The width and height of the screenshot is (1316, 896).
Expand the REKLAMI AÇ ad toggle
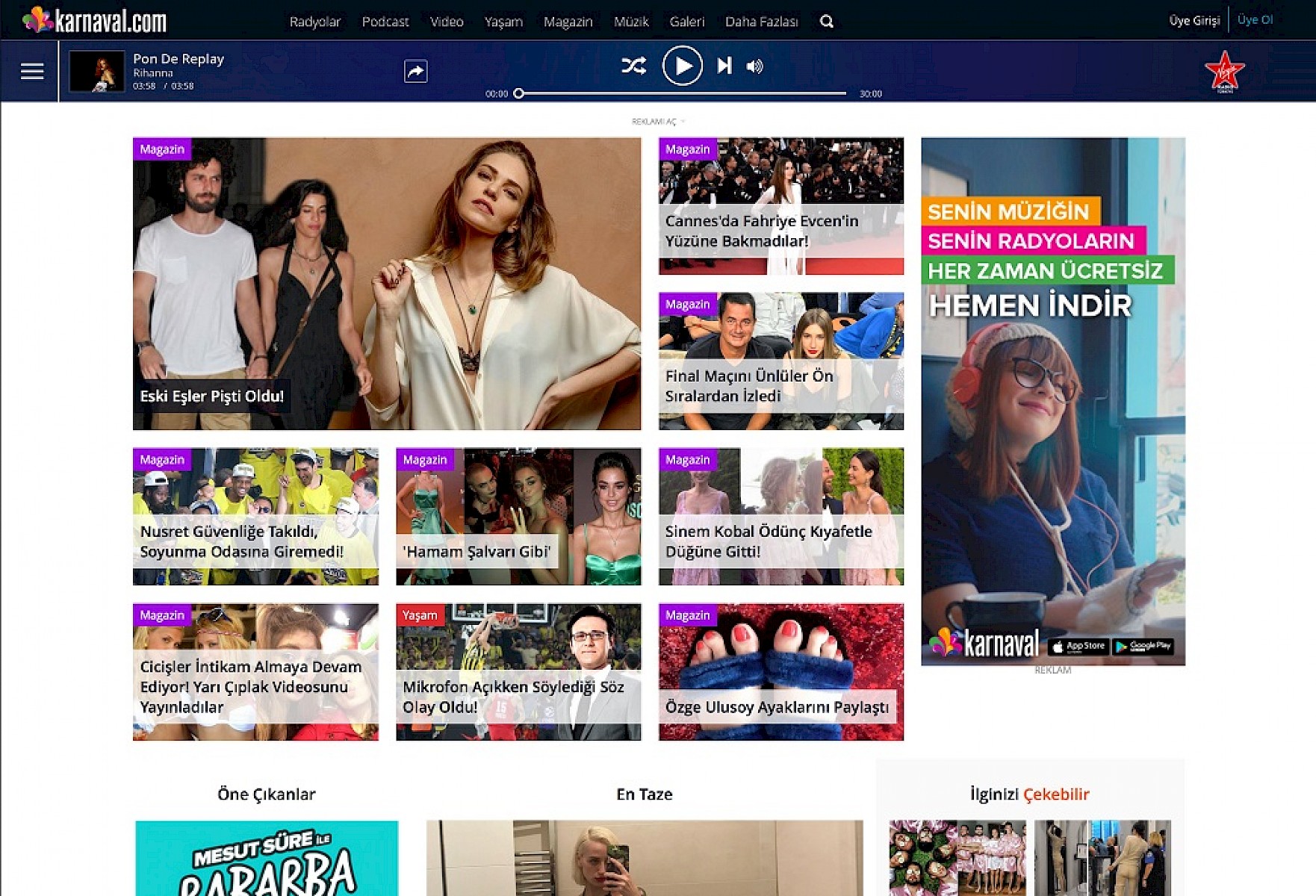pos(657,122)
